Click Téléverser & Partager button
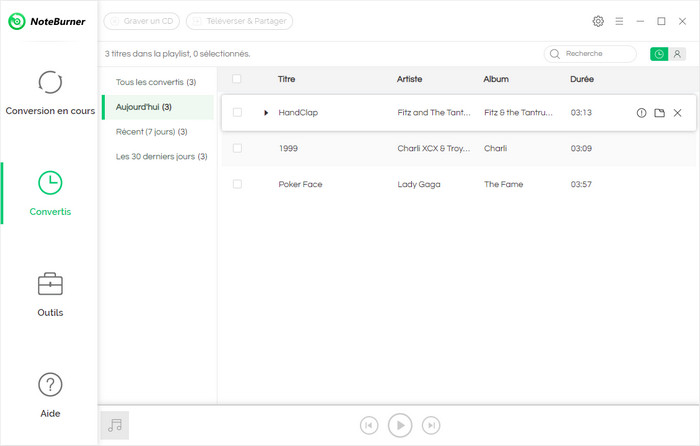 [x=239, y=21]
